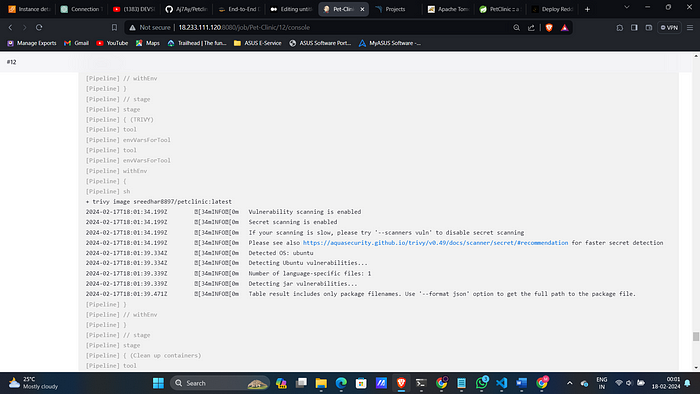Open Visual Studio Code from the taskbar
Viewport: 700px width, 394px height.
502,383
